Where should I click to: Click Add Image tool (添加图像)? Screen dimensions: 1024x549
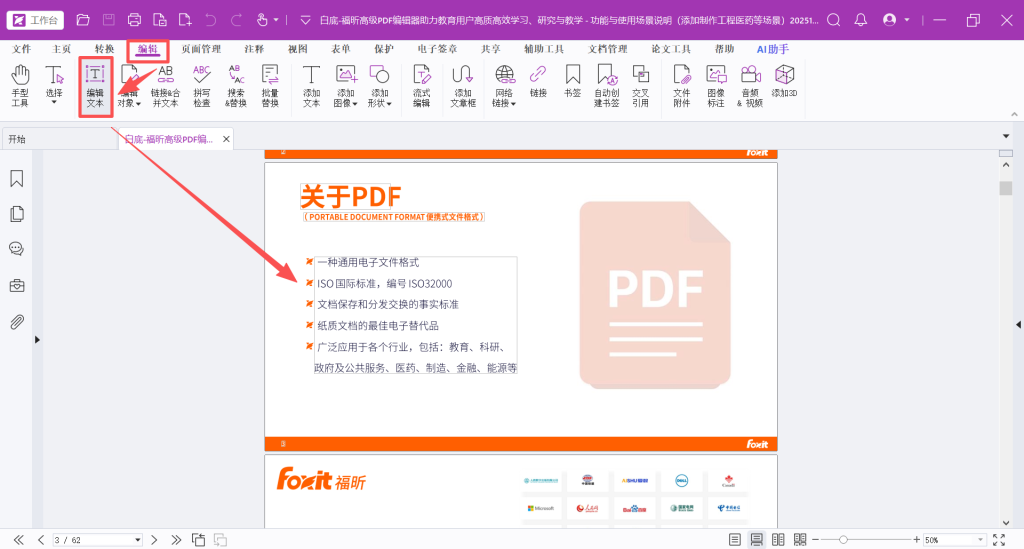[345, 86]
